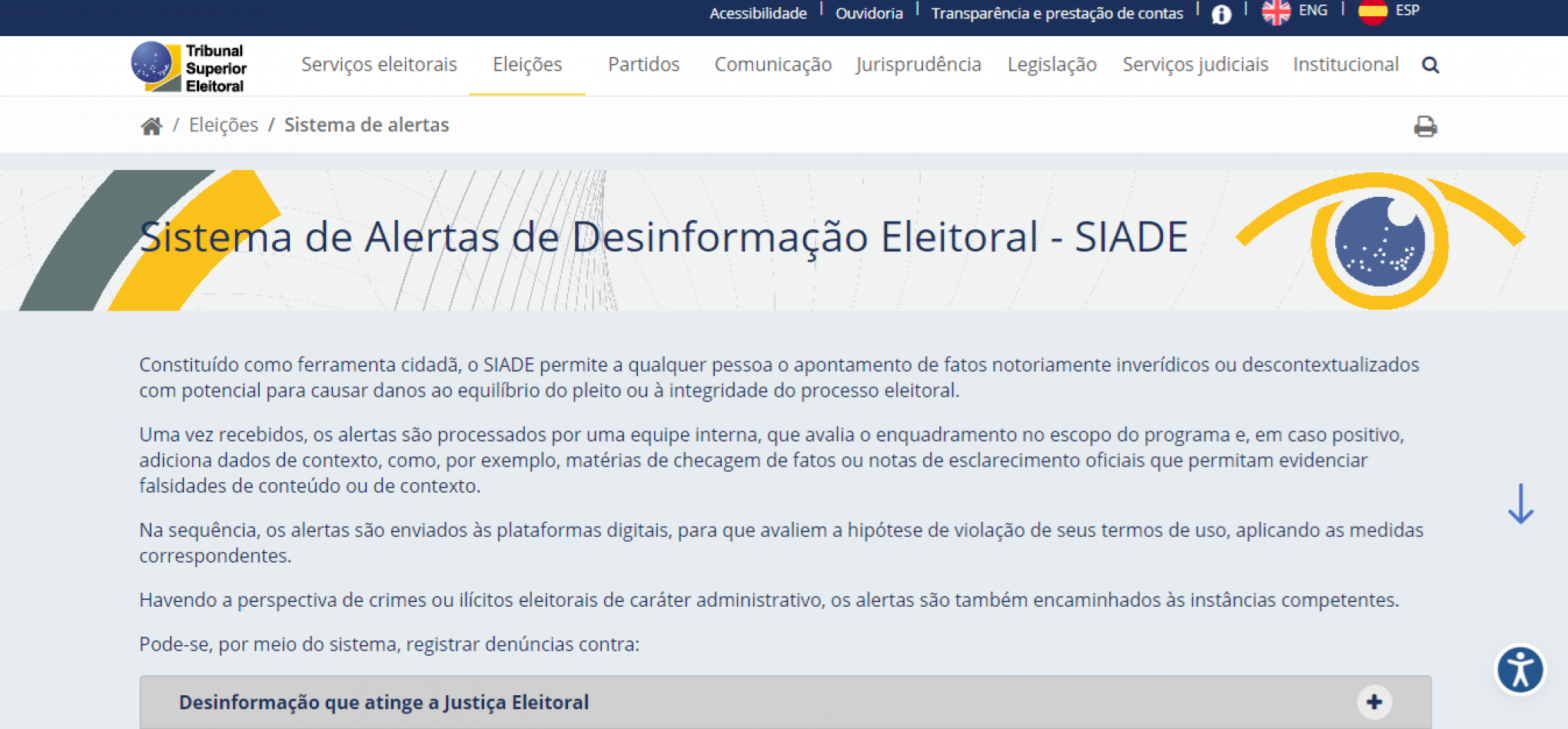Click the Tribunal Superior Eleitoral logo
Viewport: 1568px width, 729px height.
pos(189,67)
